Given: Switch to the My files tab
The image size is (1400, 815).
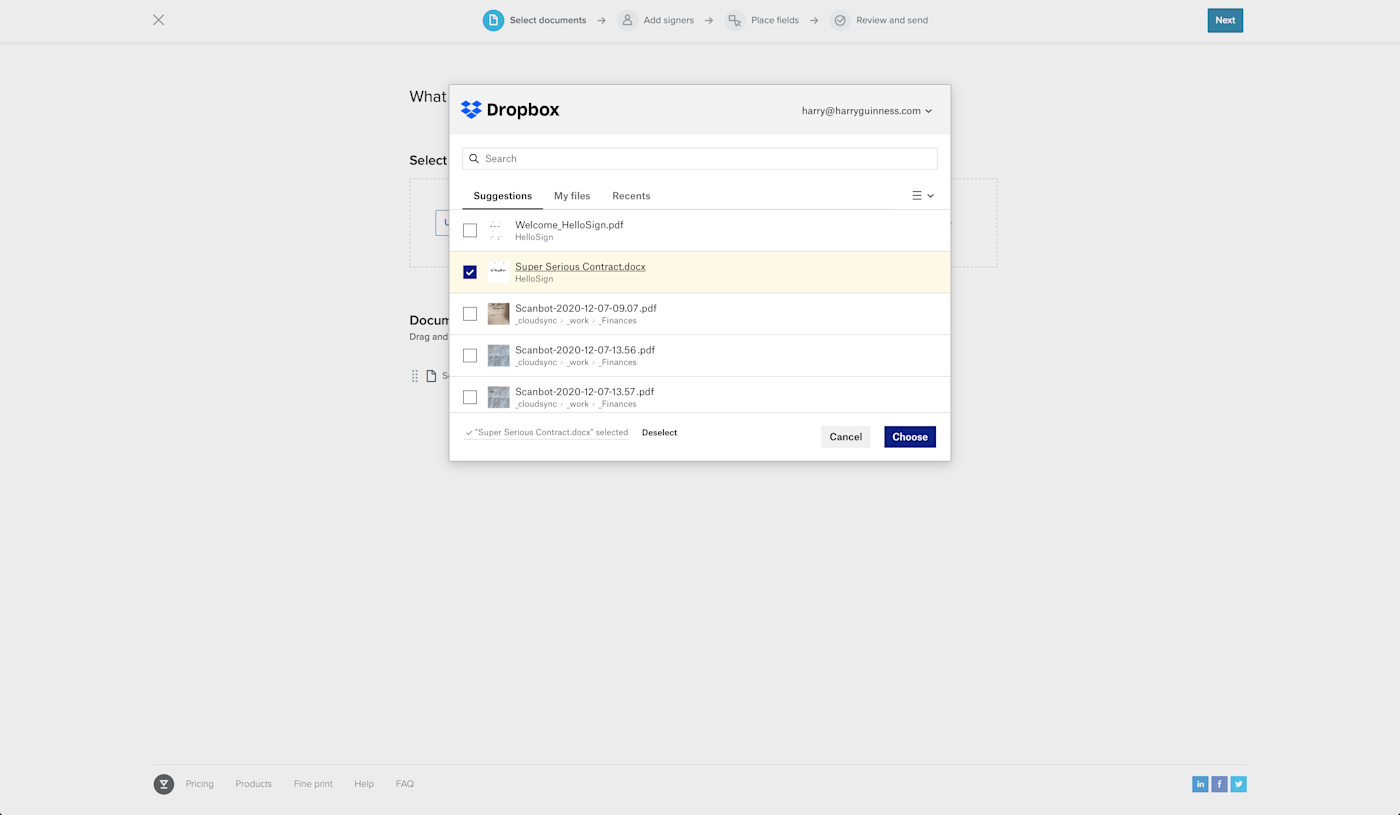Looking at the screenshot, I should click(572, 196).
